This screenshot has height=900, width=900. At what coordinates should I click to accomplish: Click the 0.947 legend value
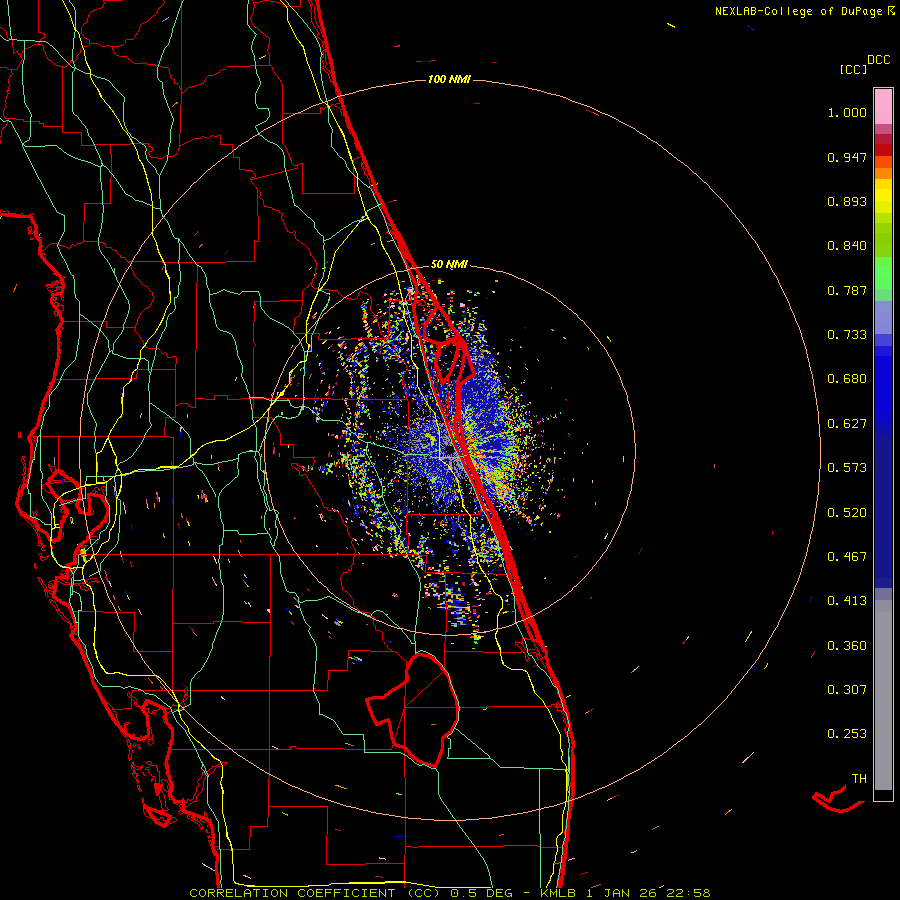(847, 157)
